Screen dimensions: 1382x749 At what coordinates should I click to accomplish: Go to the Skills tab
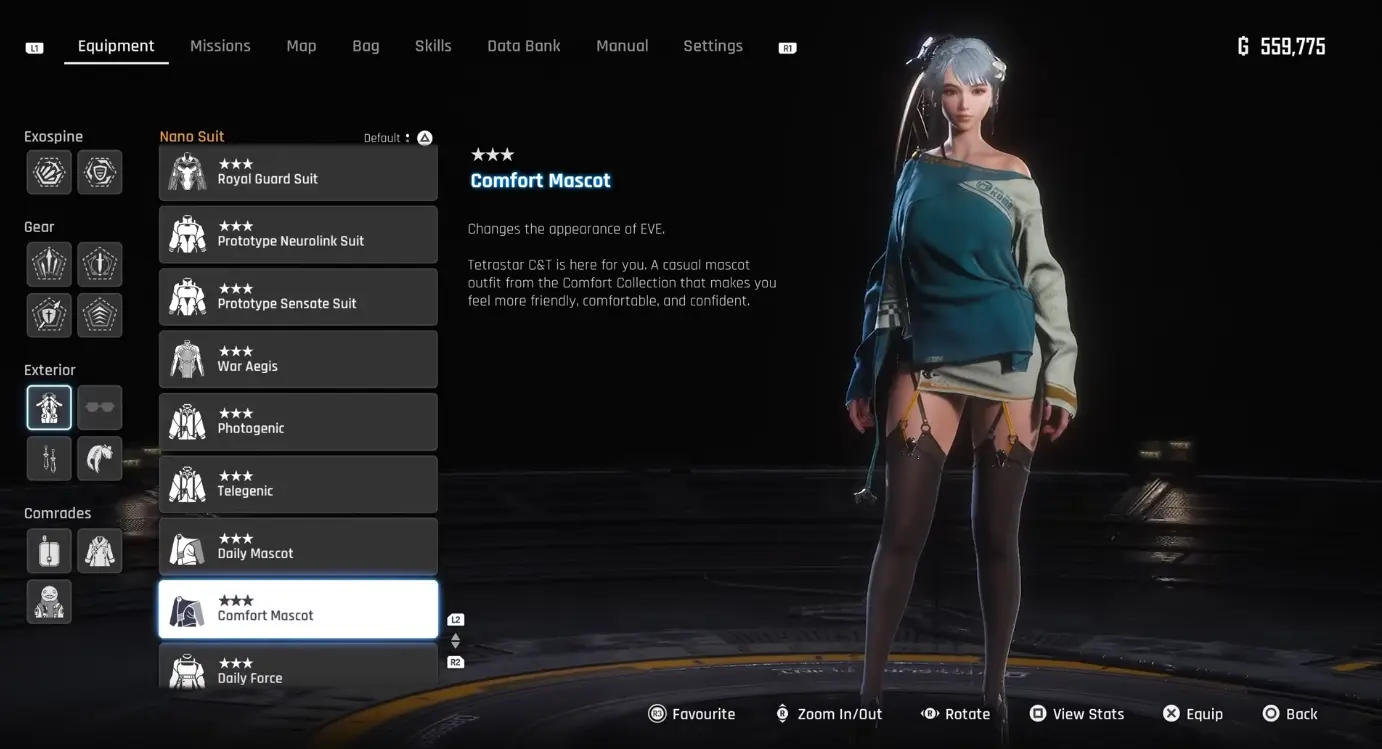coord(433,46)
